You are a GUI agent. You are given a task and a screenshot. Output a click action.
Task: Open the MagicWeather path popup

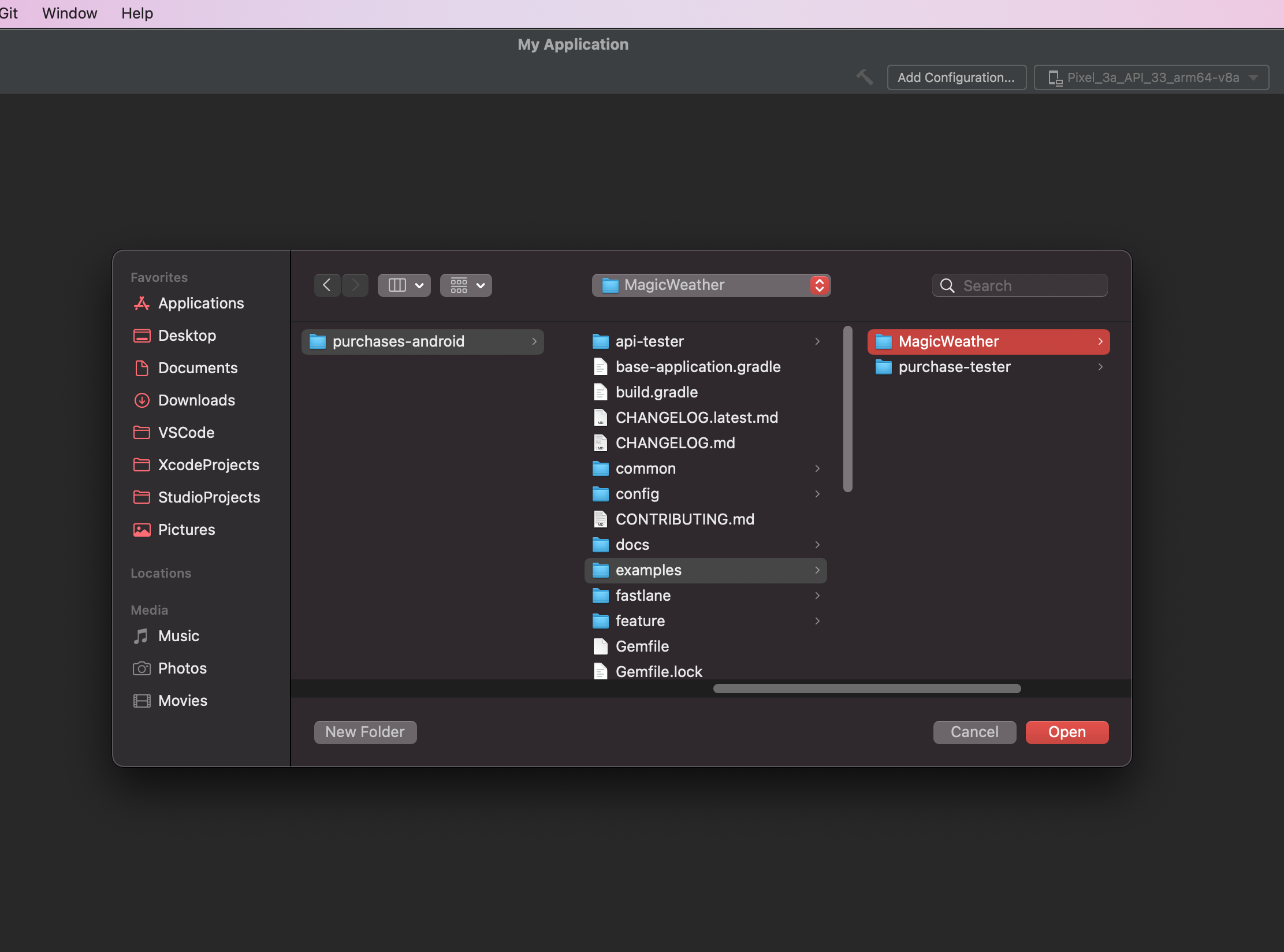(711, 285)
